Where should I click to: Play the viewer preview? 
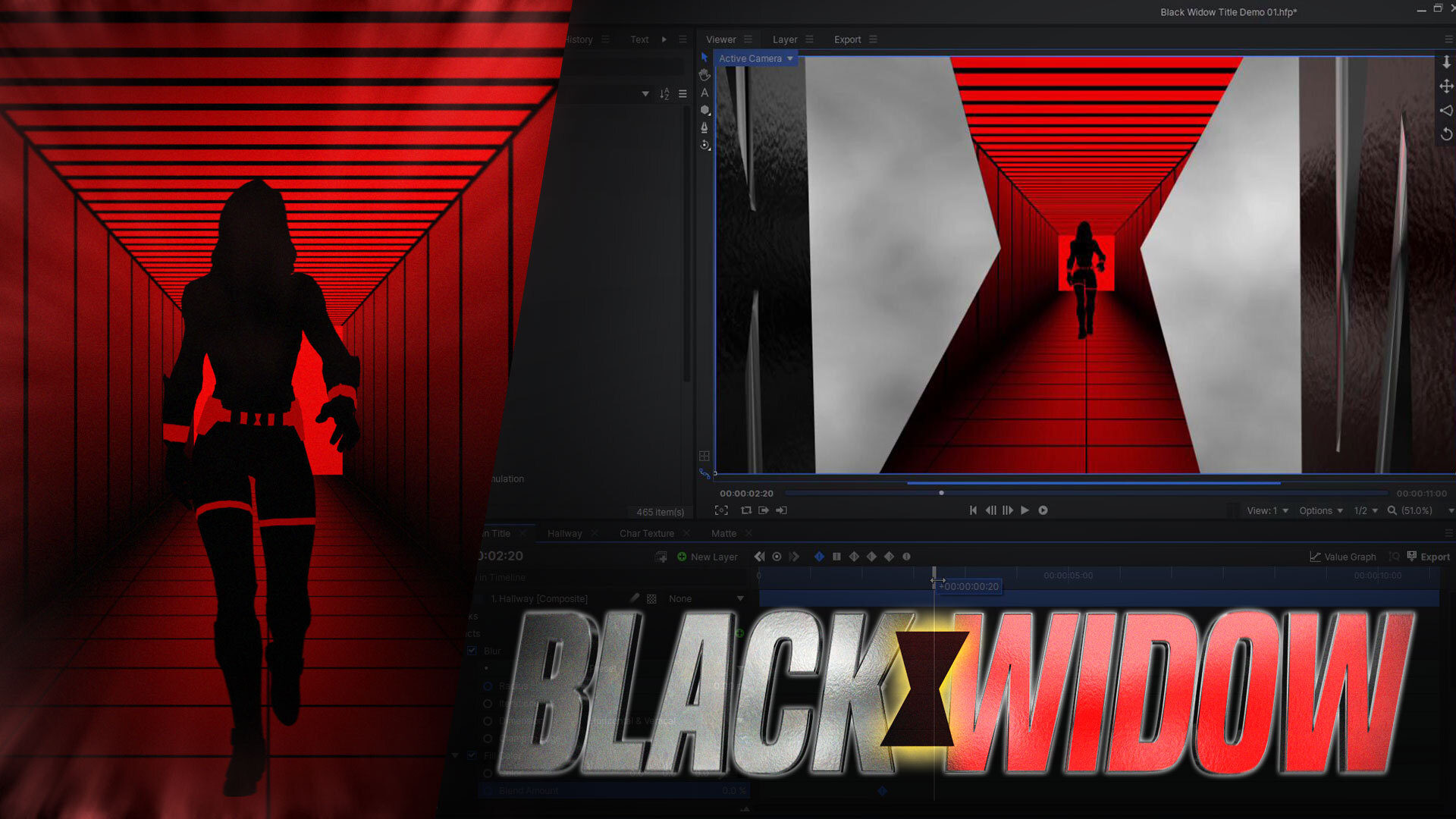point(1025,510)
